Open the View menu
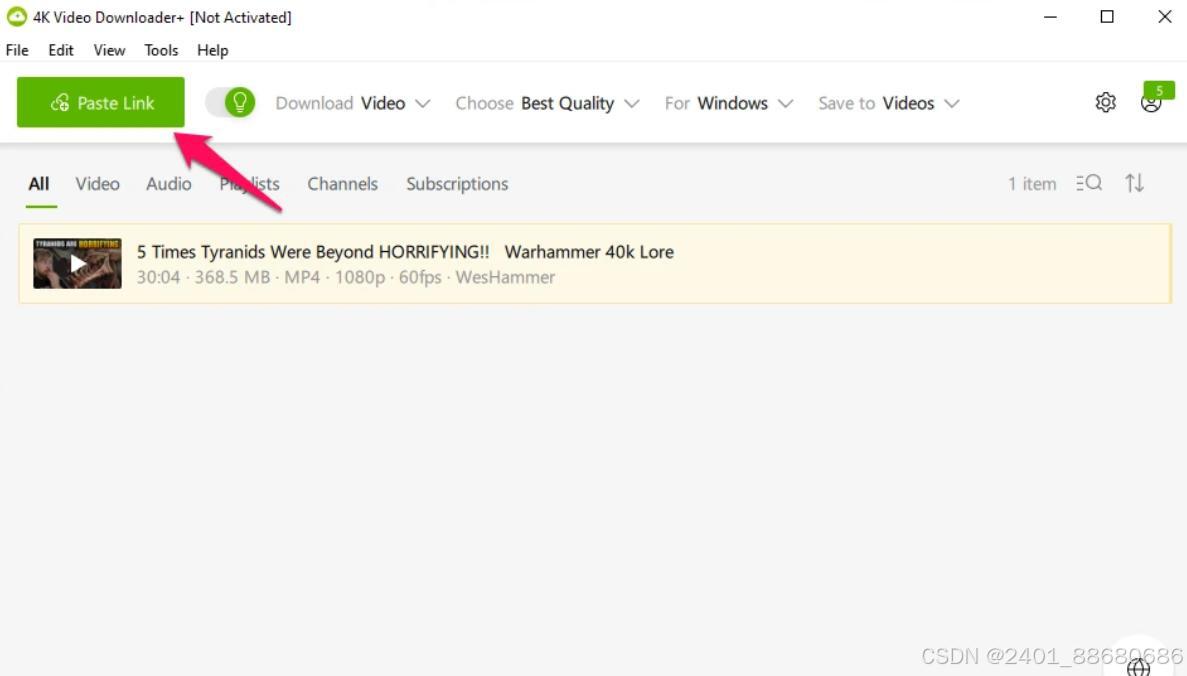Screen dimensions: 1187x676 [x=109, y=50]
